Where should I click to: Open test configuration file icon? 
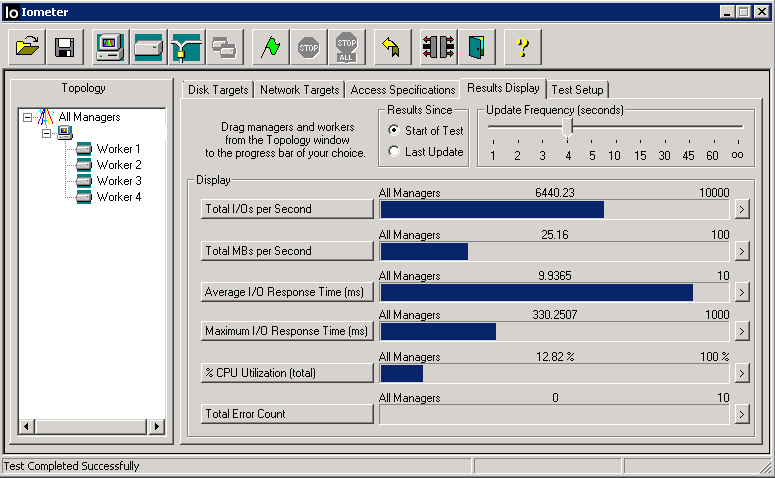coord(27,47)
